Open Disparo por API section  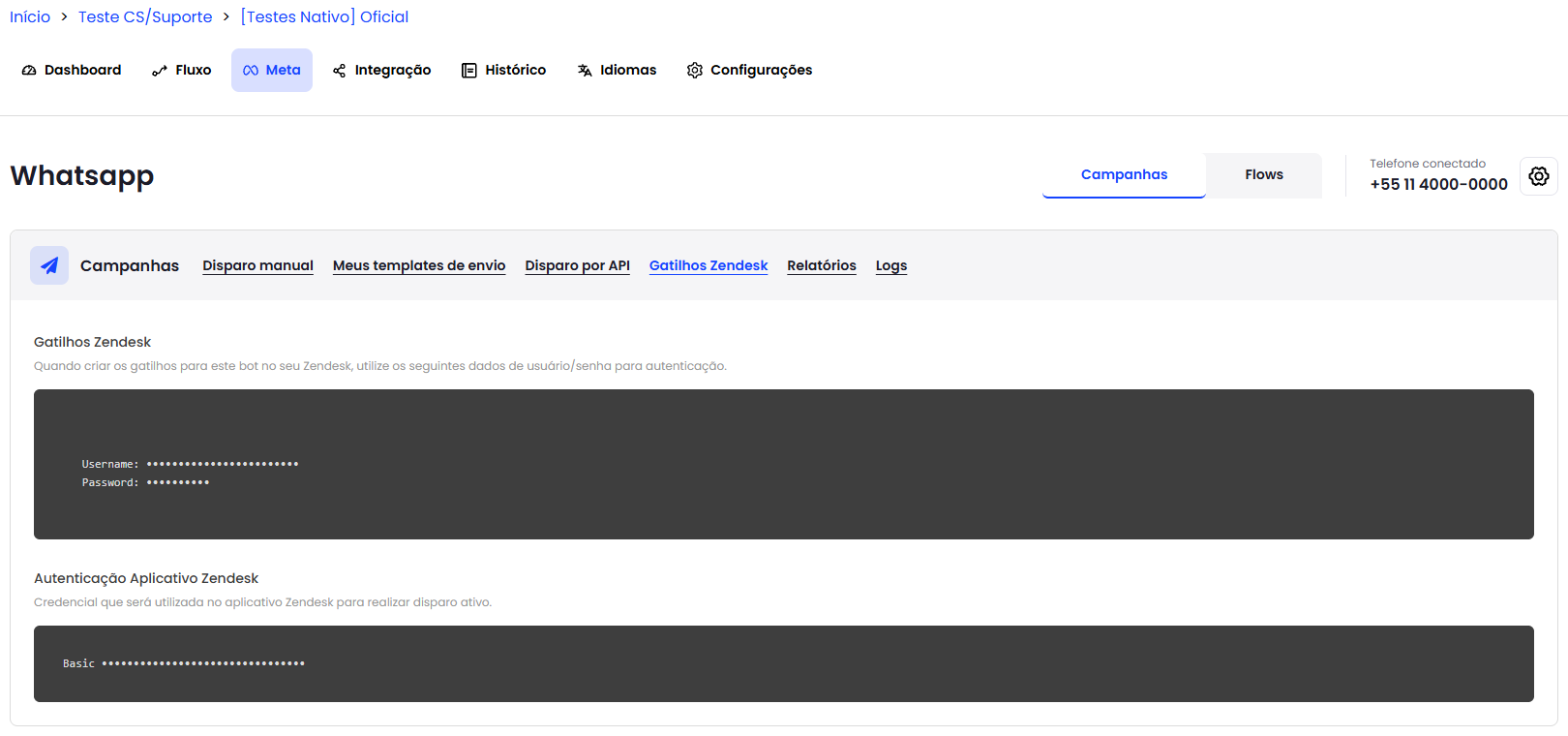tap(577, 265)
